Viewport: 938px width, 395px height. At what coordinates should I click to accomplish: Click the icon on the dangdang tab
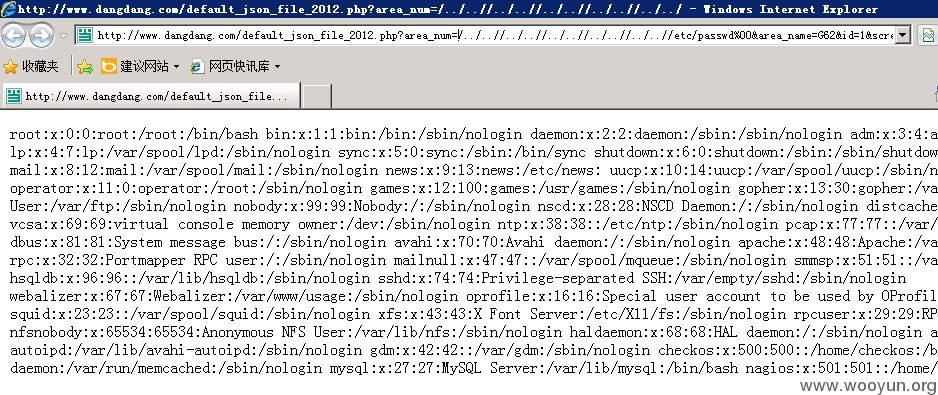pos(13,96)
